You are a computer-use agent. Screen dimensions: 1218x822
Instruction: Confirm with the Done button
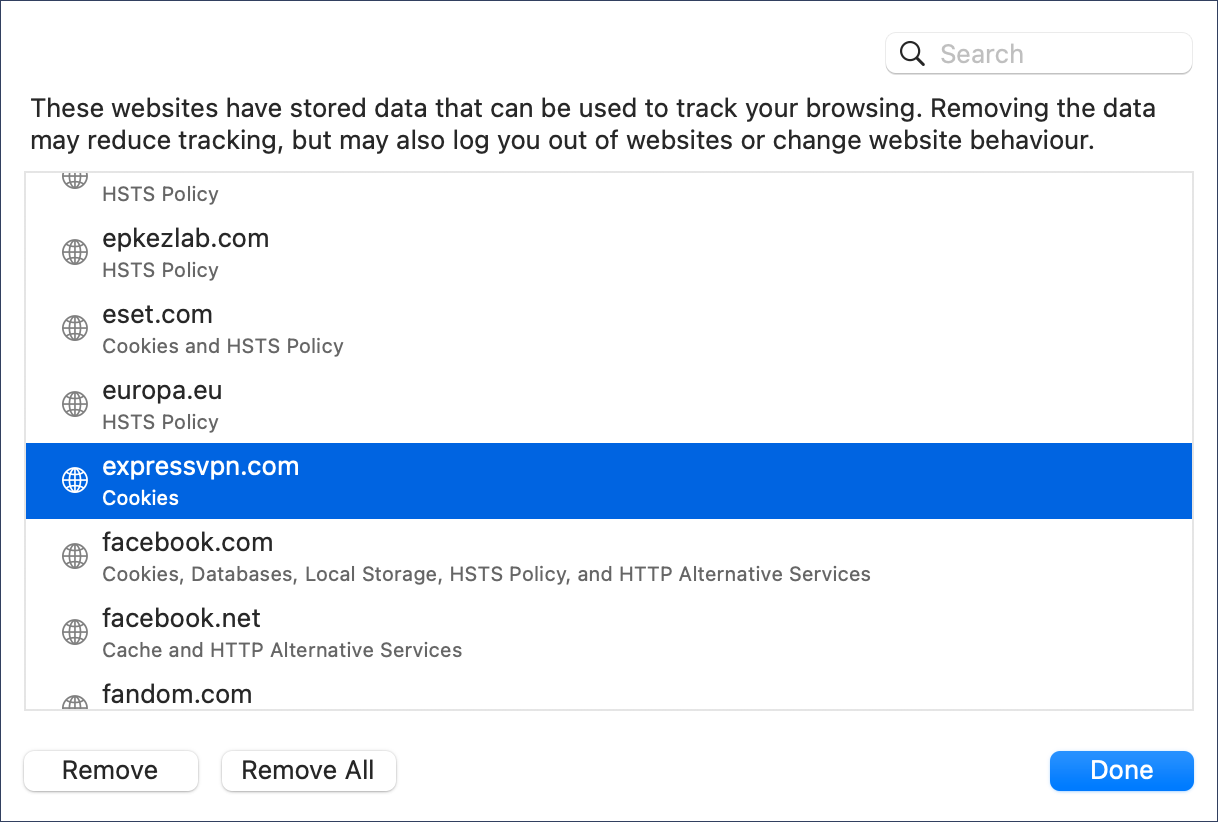[1122, 770]
